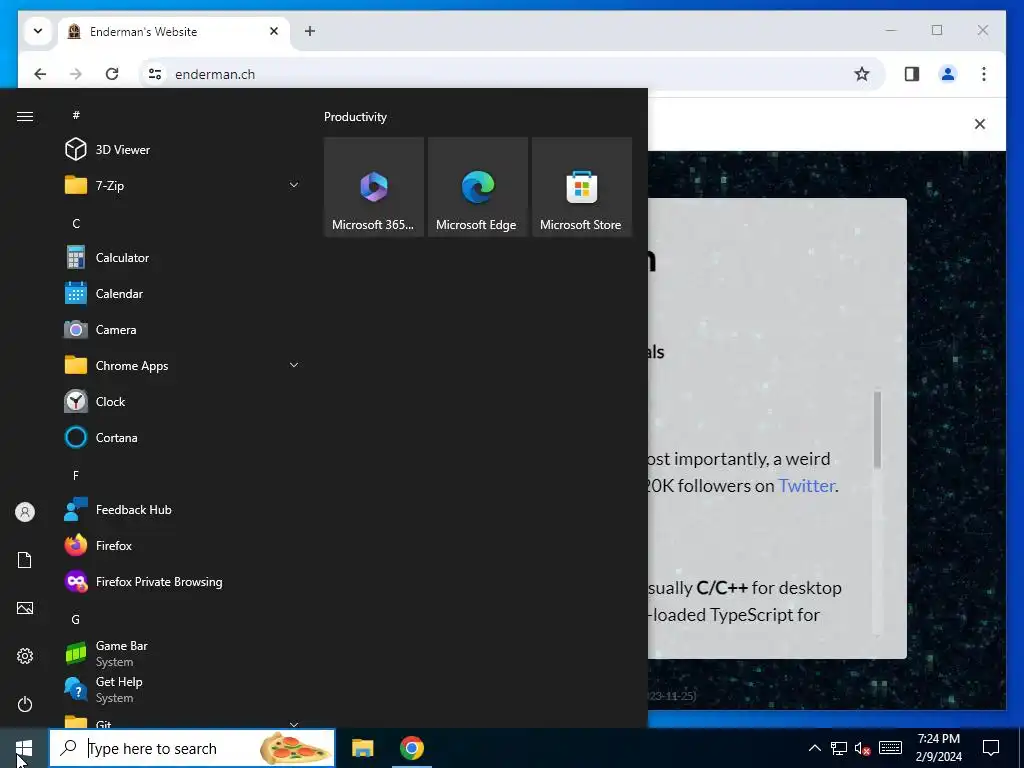This screenshot has height=768, width=1024.
Task: Open Chrome's three-dot menu
Action: point(984,74)
